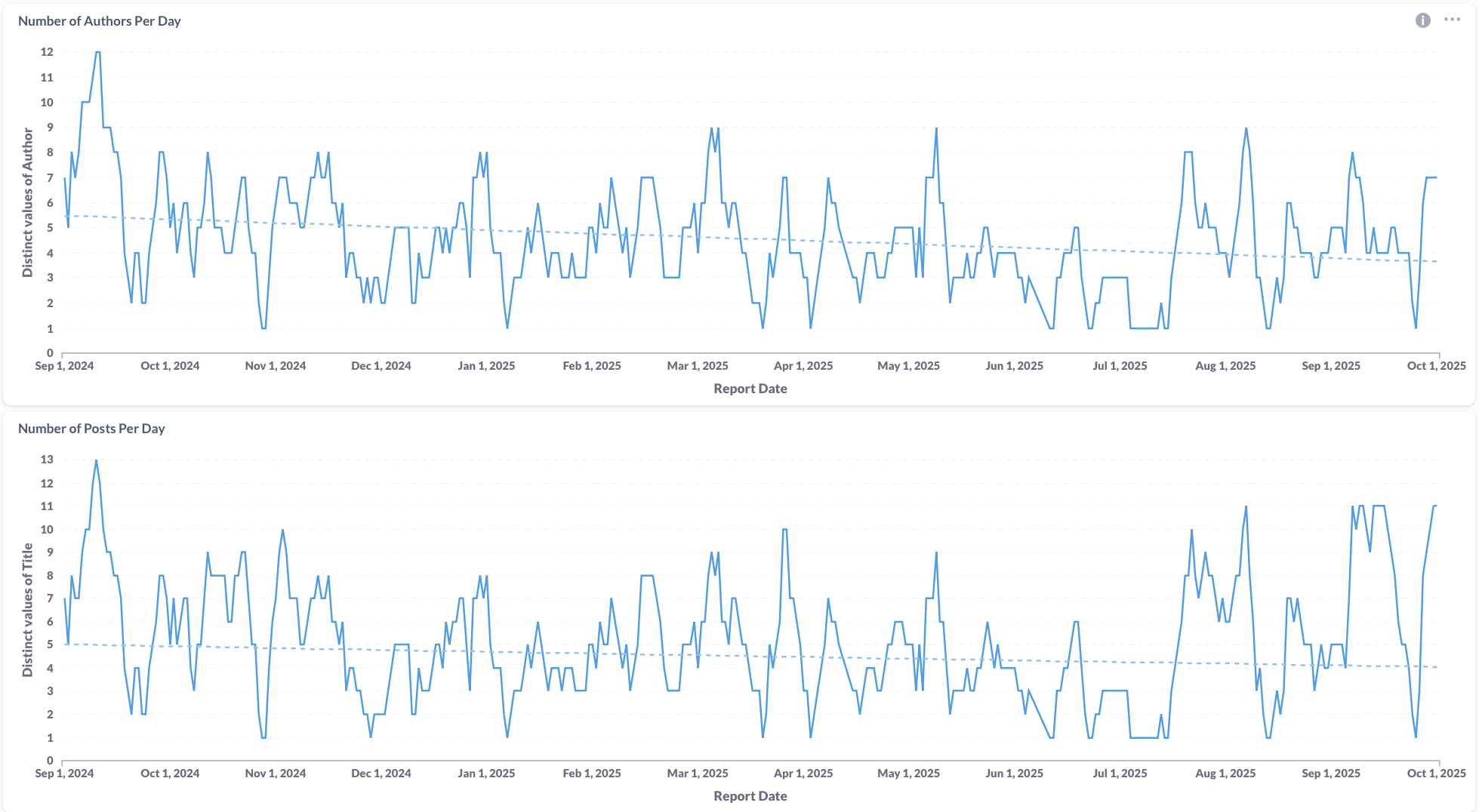
Task: Click the 10-post peak just before April 2025
Action: click(x=784, y=530)
